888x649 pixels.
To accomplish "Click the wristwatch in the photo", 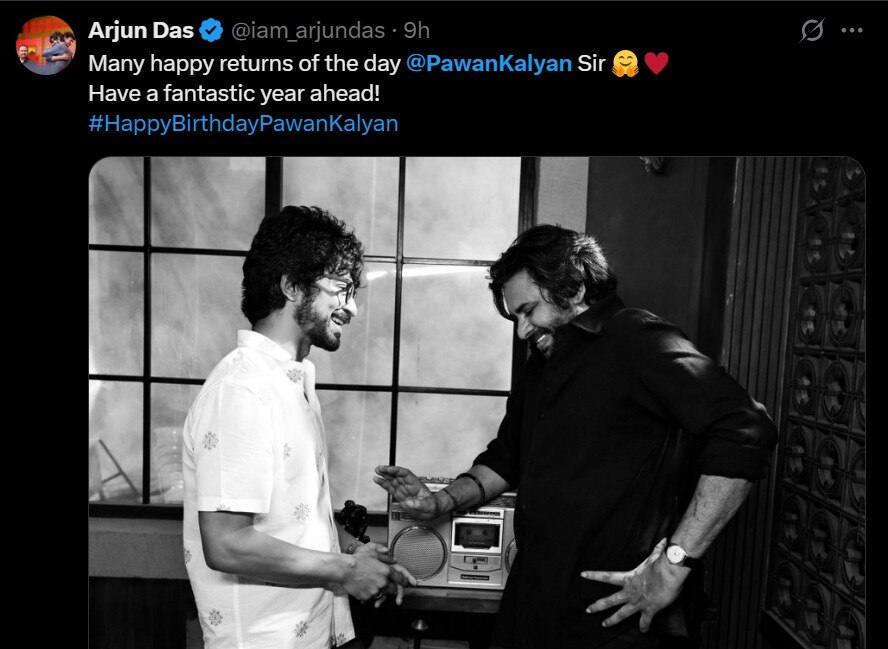I will coord(678,554).
